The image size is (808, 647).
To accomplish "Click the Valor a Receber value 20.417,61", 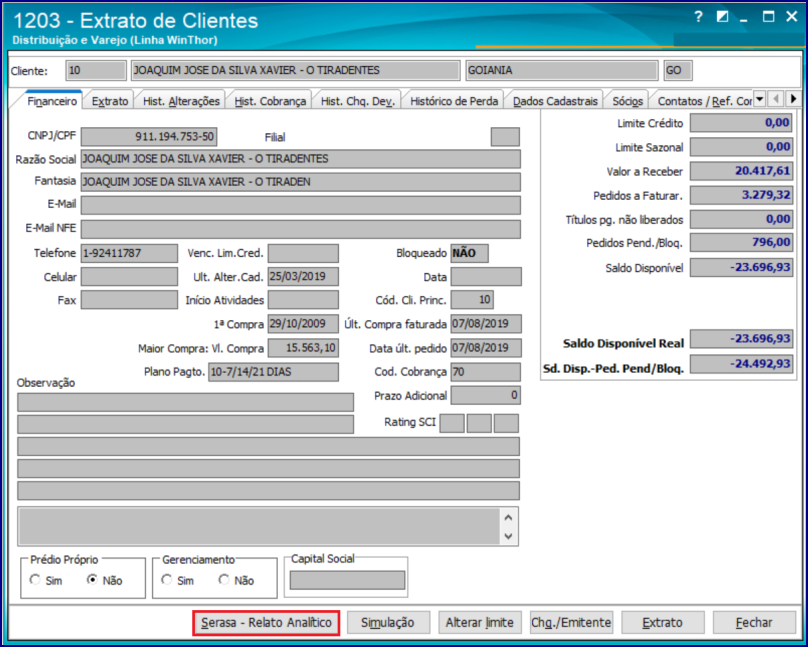I will [x=742, y=171].
